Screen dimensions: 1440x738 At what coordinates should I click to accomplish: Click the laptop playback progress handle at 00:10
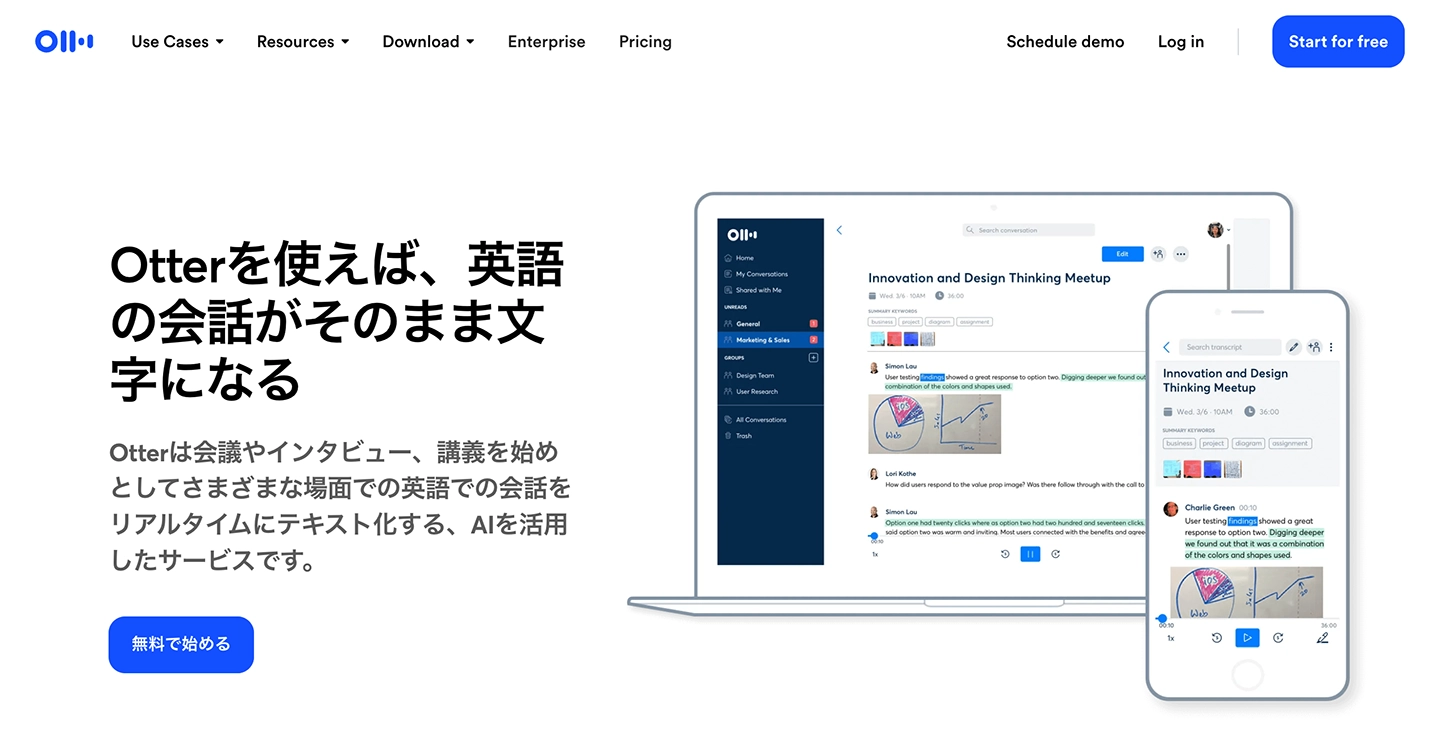coord(874,536)
